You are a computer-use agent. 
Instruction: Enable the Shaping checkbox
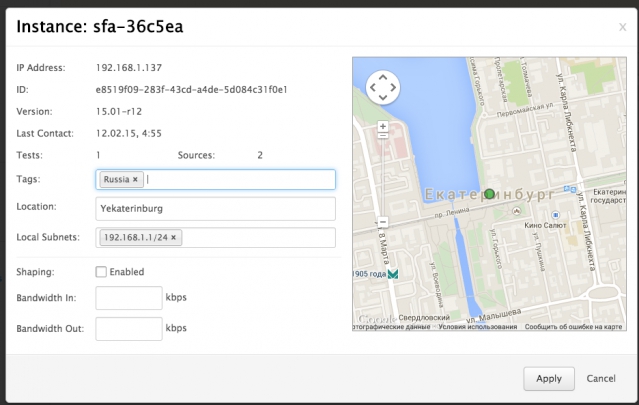tap(101, 272)
